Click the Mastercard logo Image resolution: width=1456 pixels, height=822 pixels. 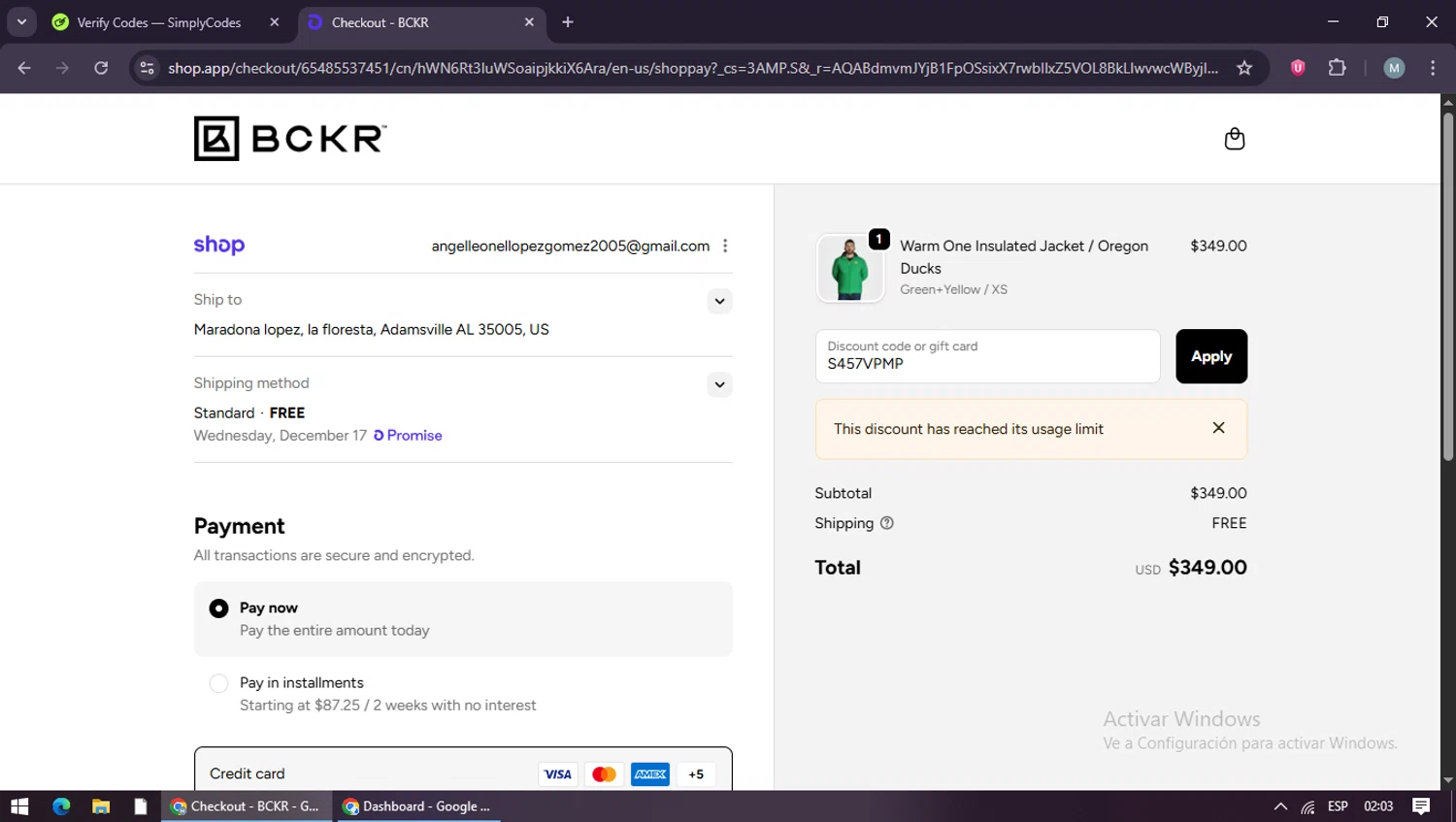604,773
